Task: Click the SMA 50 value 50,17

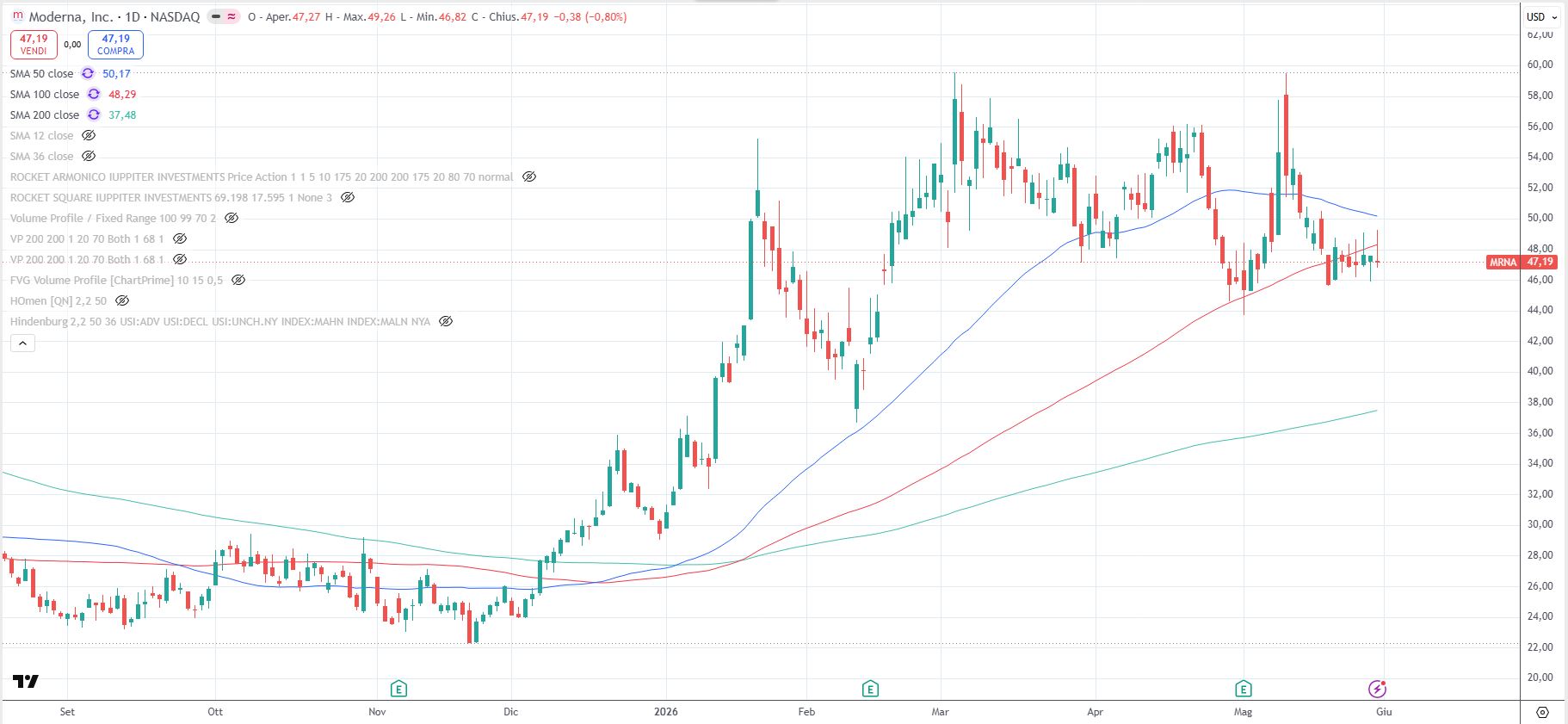Action: pos(117,74)
